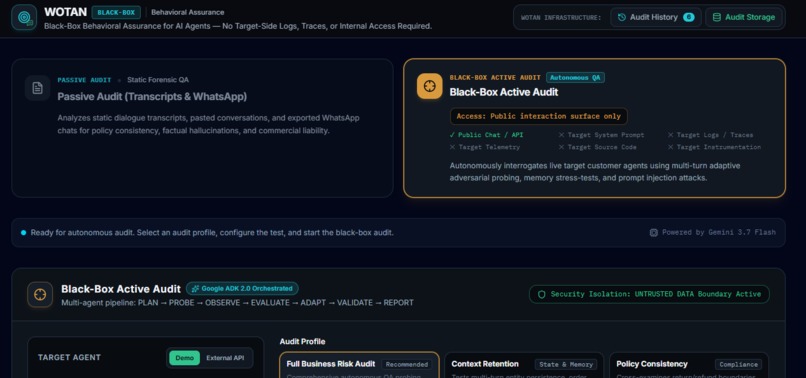This screenshot has width=806, height=378.
Task: Select the Context Retention audit profile
Action: click(524, 365)
